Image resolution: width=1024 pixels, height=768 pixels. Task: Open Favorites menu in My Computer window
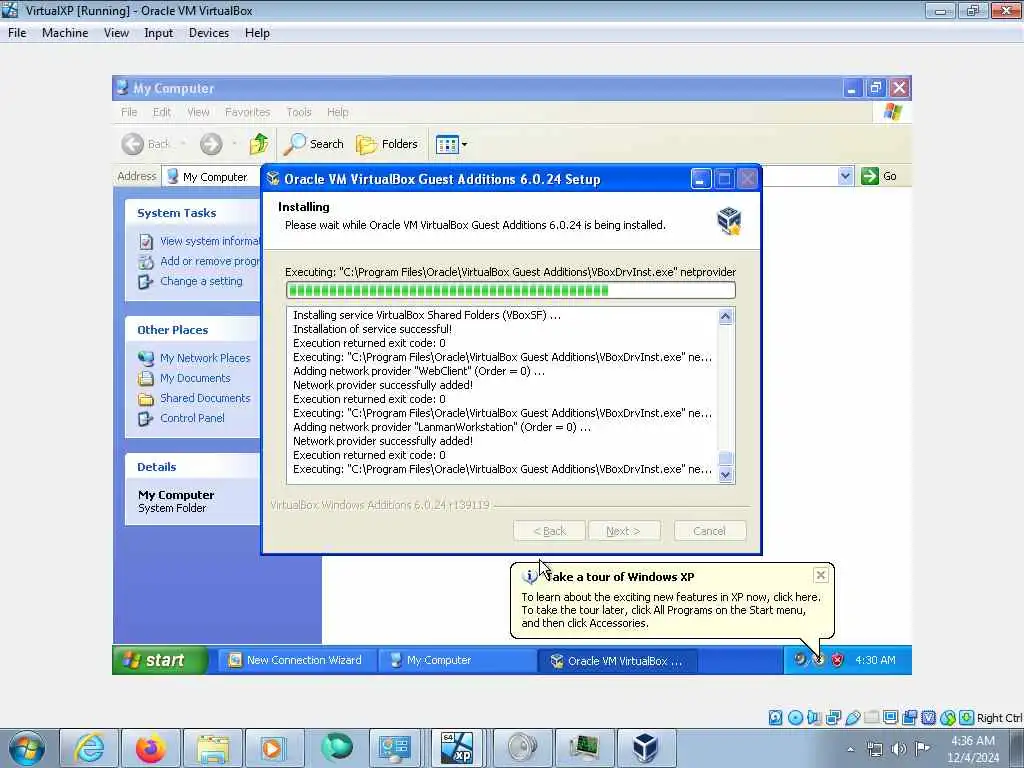click(248, 112)
